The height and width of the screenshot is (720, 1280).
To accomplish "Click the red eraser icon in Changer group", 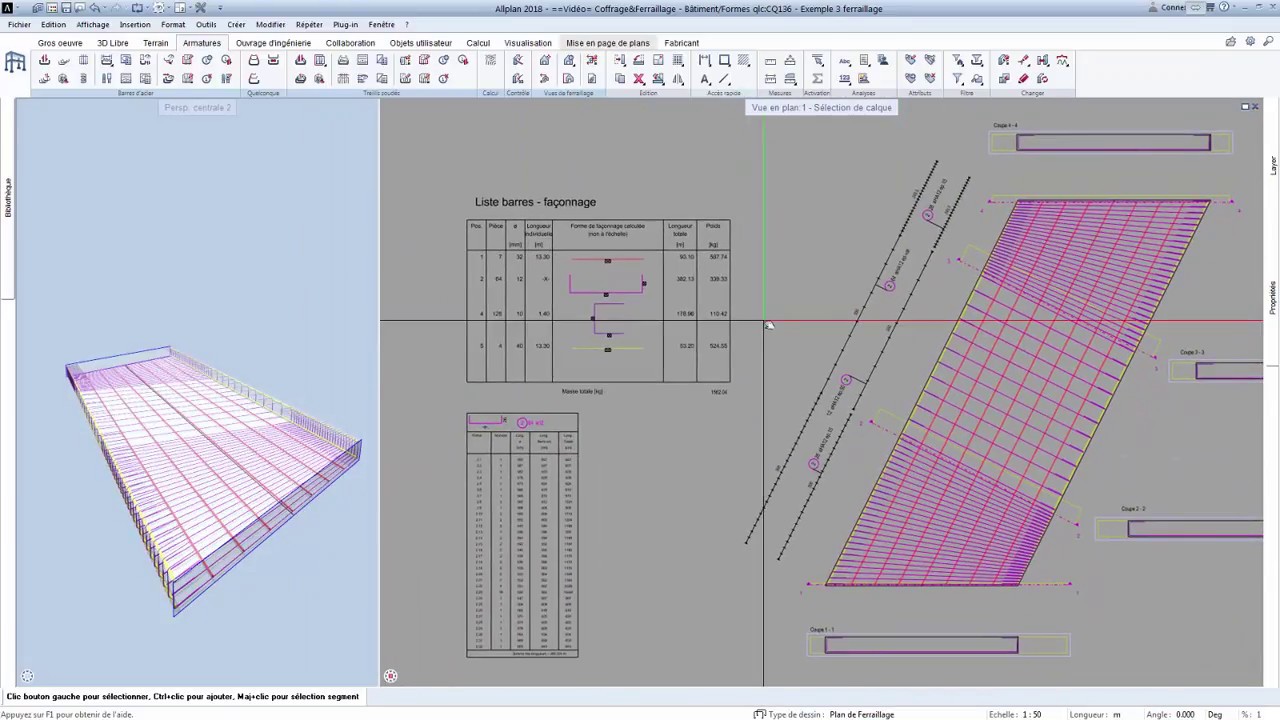I will click(1023, 79).
